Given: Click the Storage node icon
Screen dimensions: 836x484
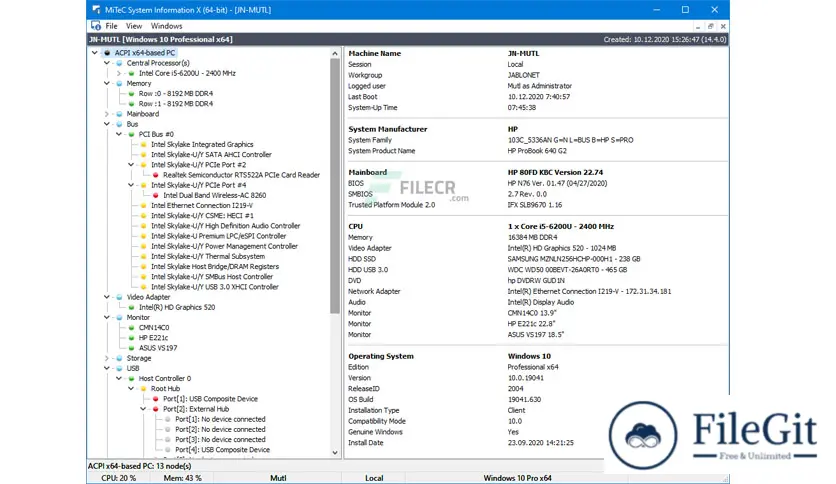Looking at the screenshot, I should point(119,358).
